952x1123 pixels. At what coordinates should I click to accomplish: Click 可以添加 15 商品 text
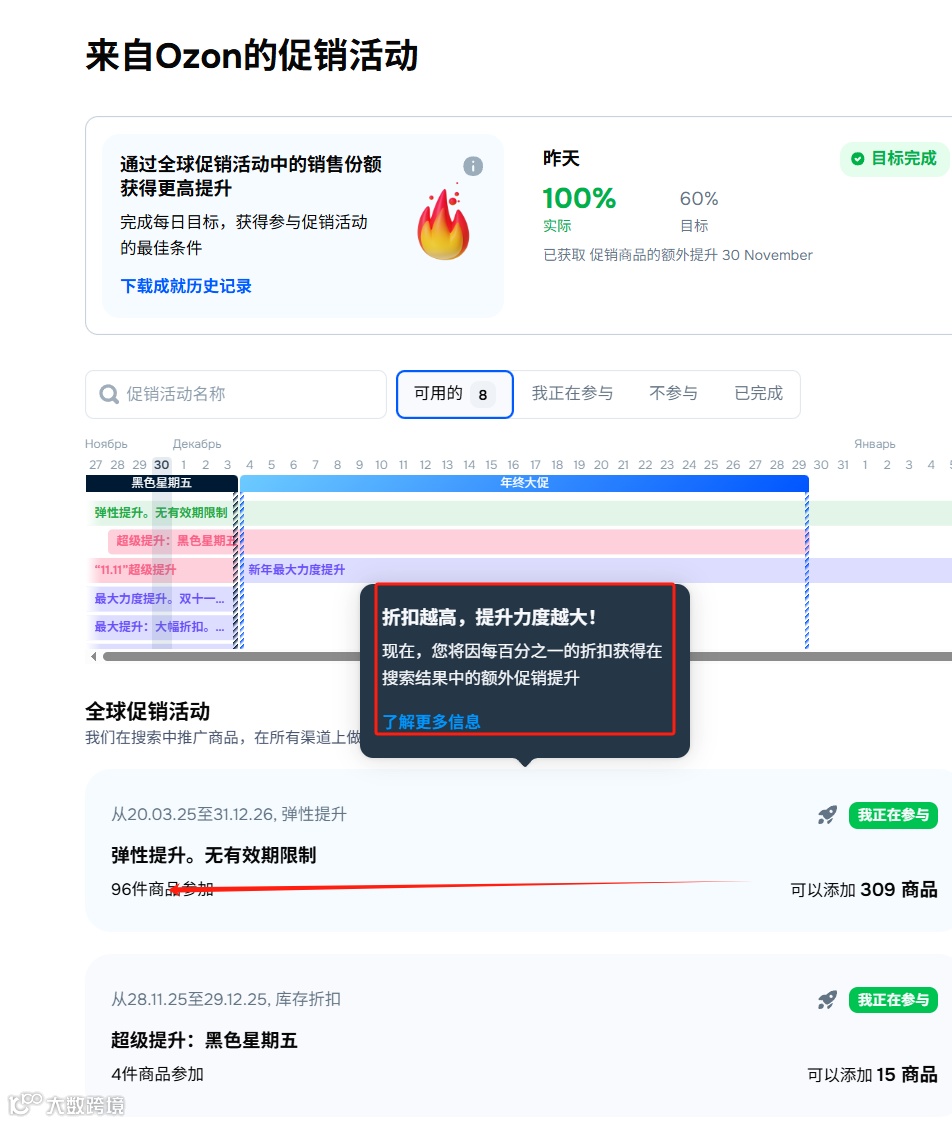pos(872,1074)
